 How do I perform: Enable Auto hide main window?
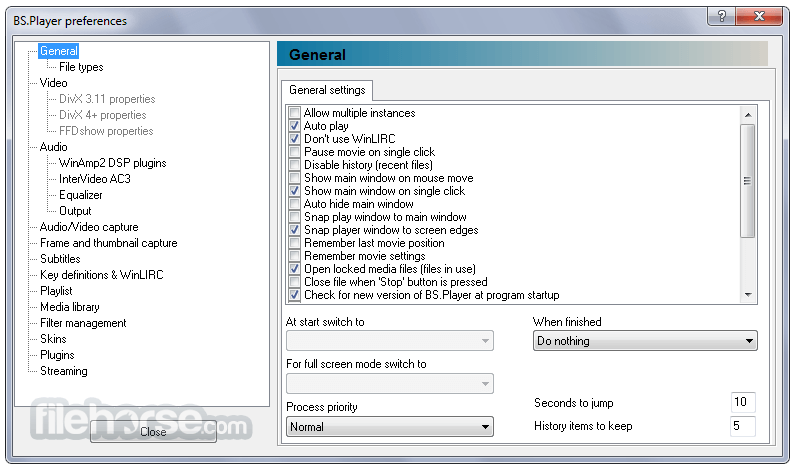(294, 204)
